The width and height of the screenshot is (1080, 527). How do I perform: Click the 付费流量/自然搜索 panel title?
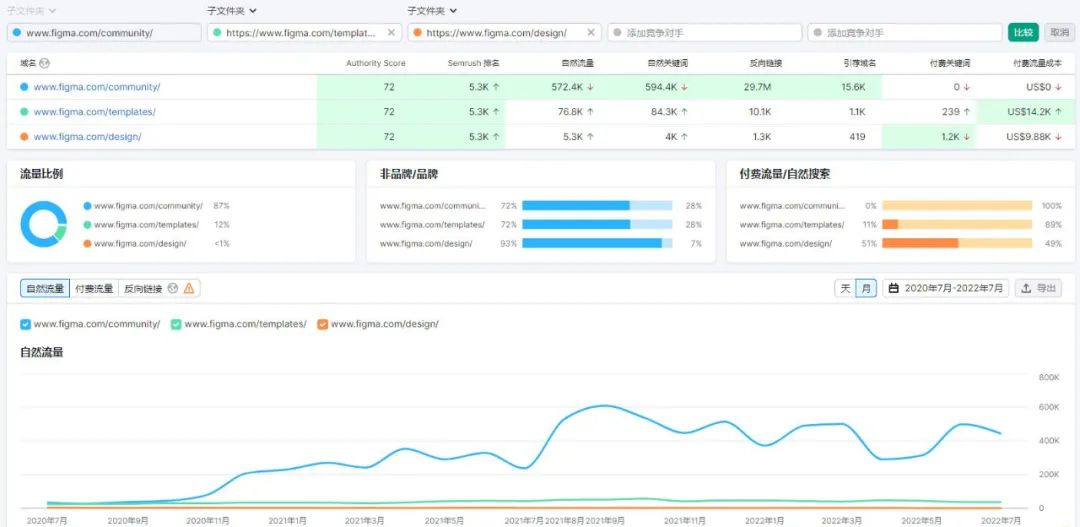[785, 174]
